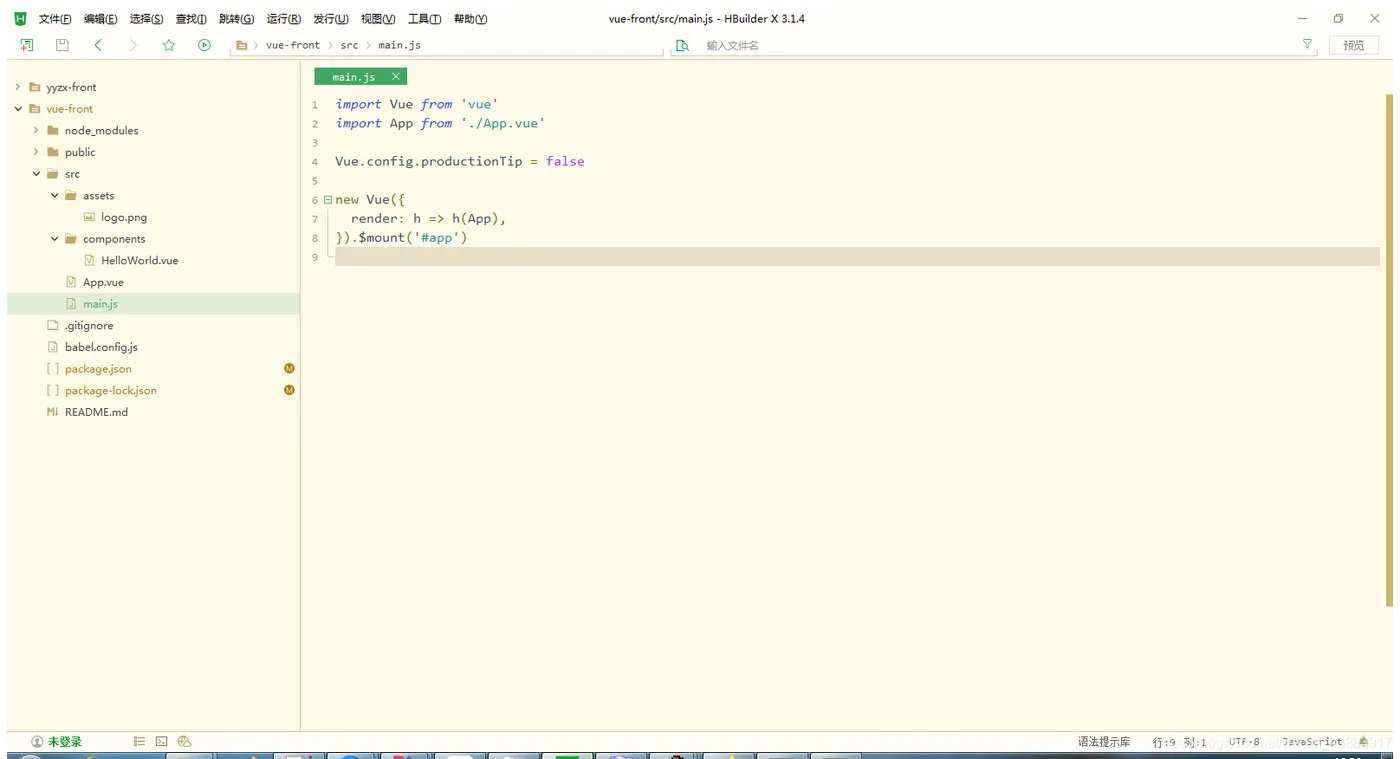
Task: Go back with the left arrow icon
Action: click(x=98, y=45)
